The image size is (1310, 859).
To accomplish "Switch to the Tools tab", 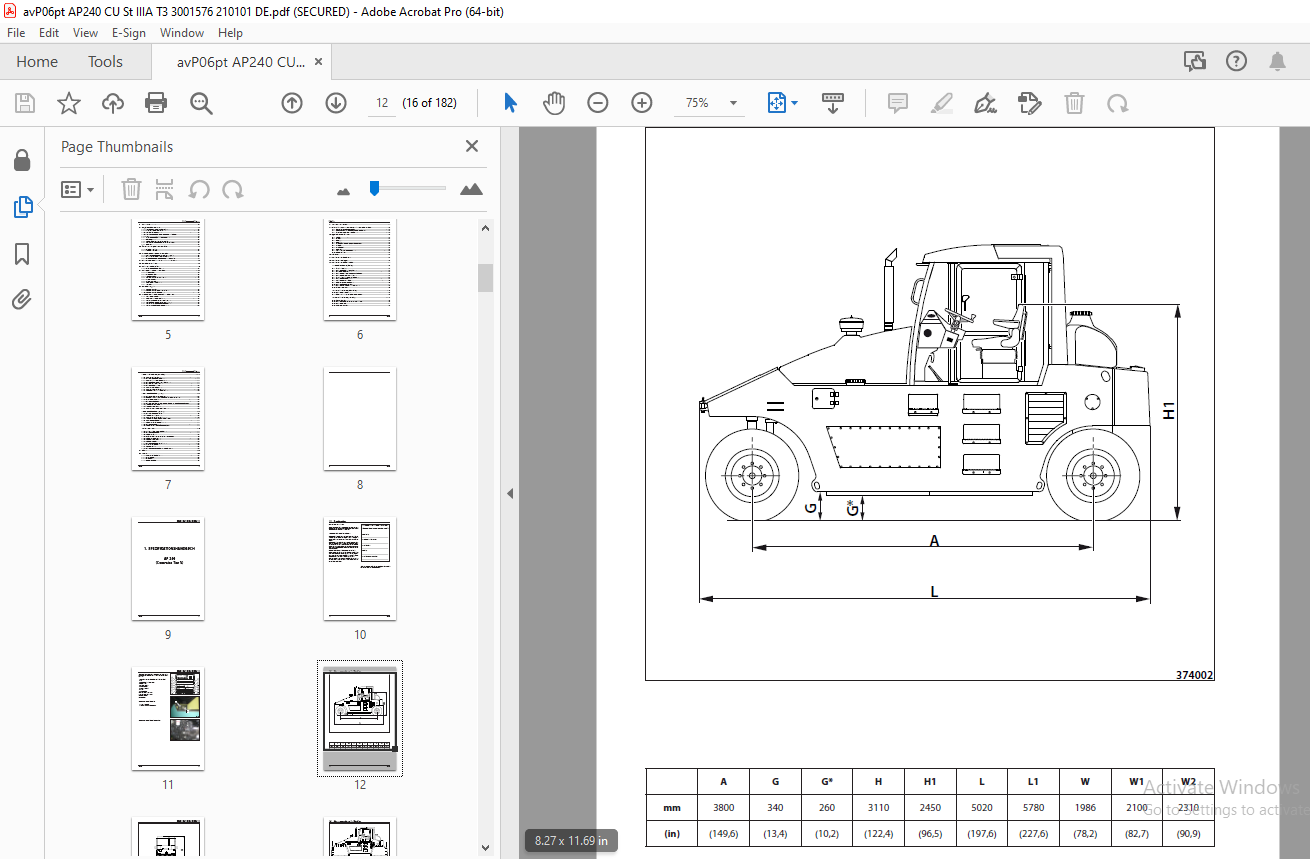I will 105,62.
